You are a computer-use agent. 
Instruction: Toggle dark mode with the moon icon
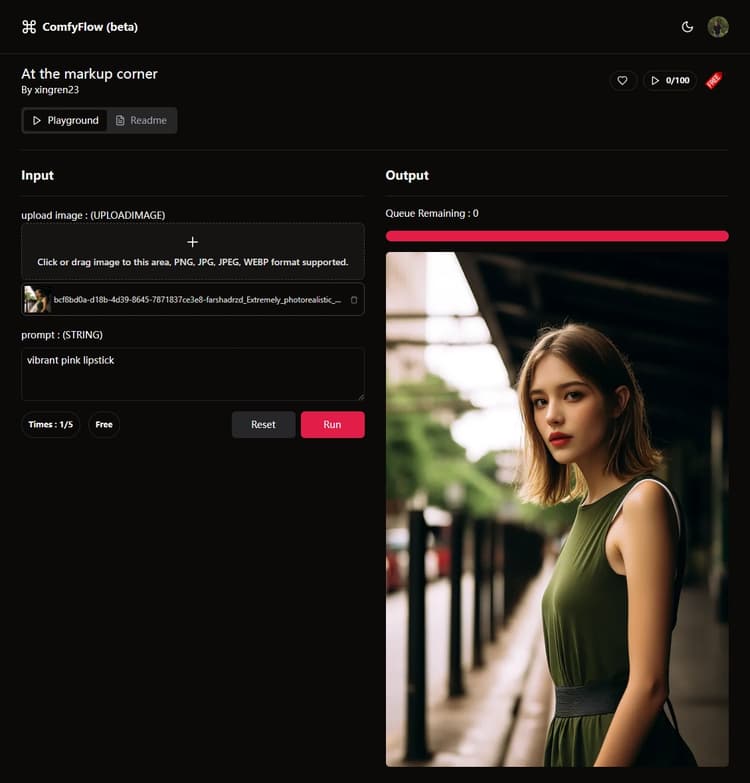tap(687, 27)
